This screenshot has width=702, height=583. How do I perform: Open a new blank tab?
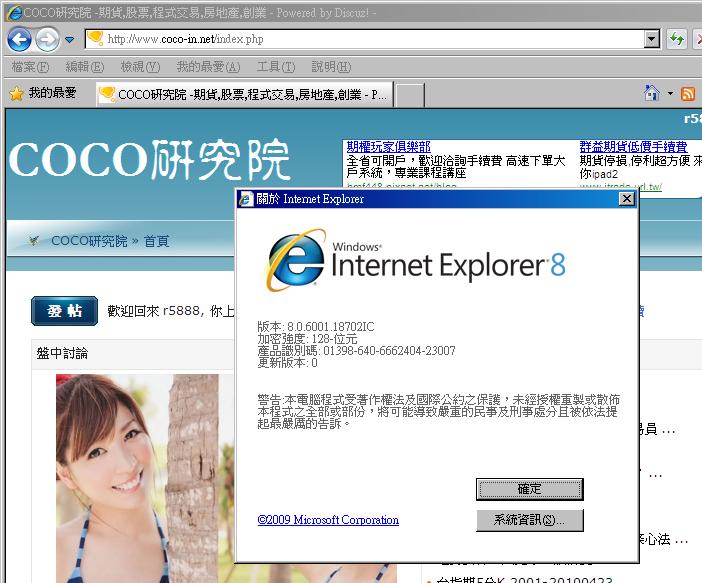tap(410, 95)
